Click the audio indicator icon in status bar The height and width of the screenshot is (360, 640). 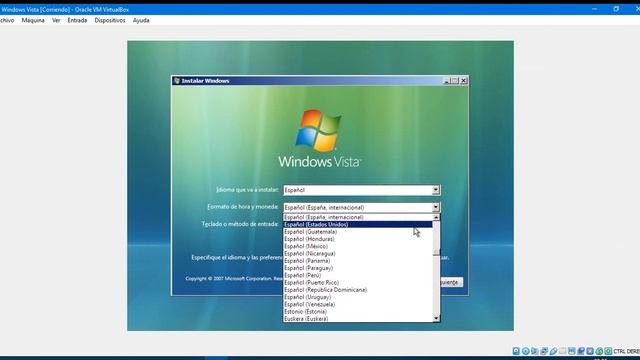click(x=535, y=351)
